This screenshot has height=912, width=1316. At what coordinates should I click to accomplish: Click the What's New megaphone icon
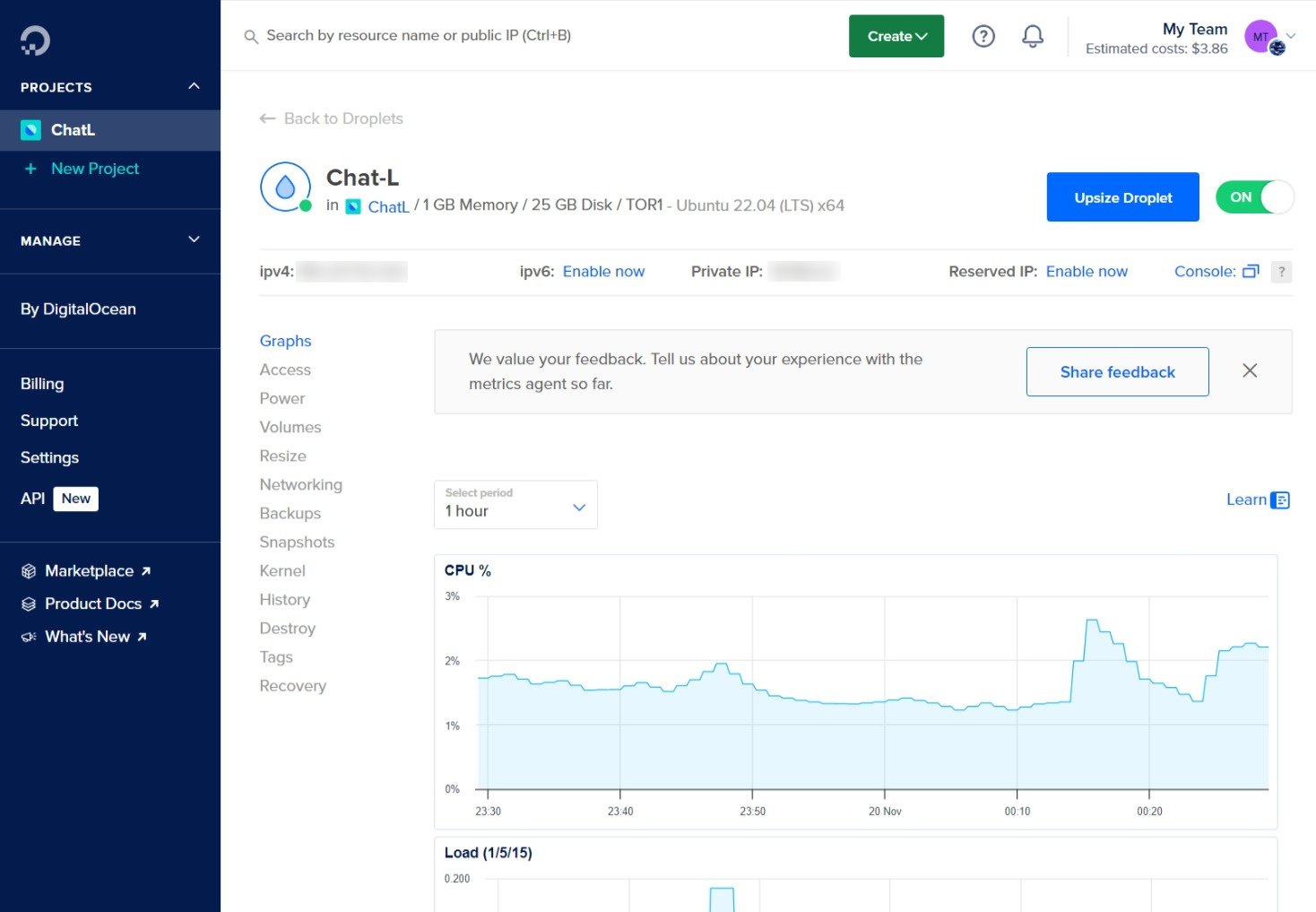tap(29, 637)
